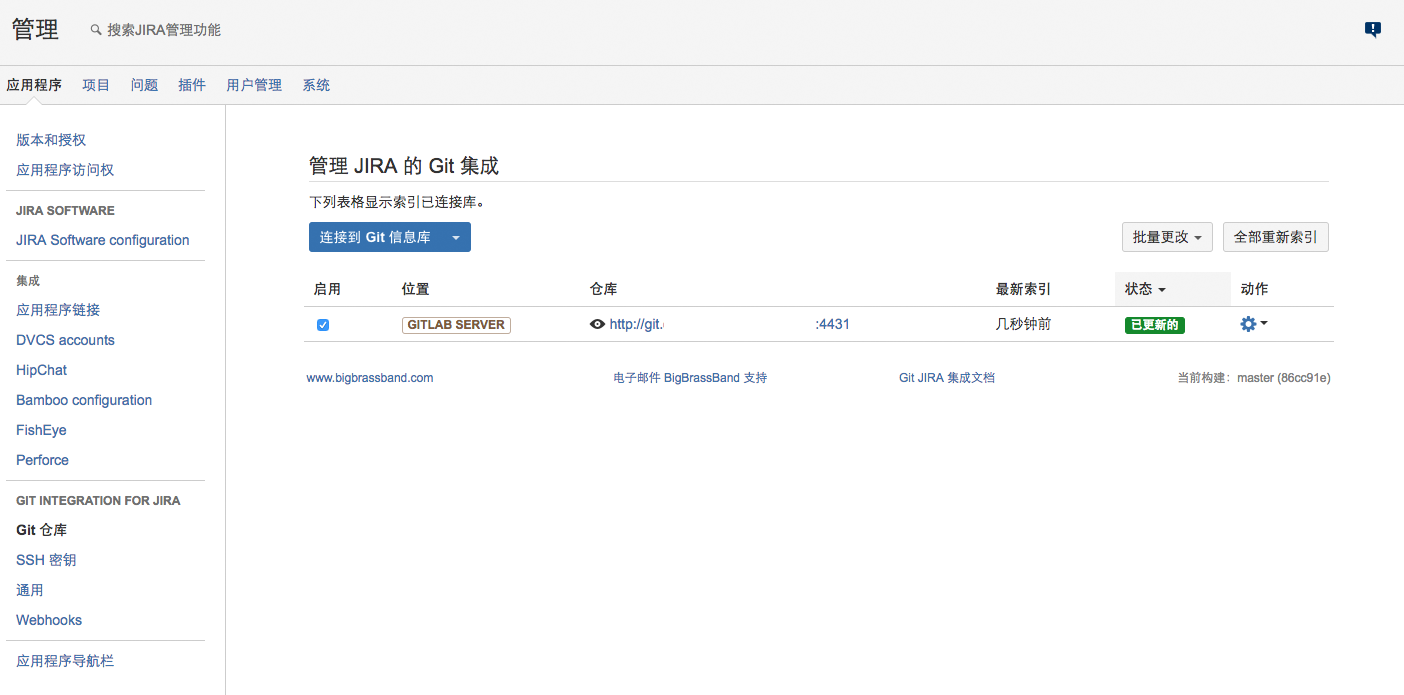Image resolution: width=1404 pixels, height=695 pixels.
Task: Open the Git JIRA 集成文档 link
Action: pos(946,377)
